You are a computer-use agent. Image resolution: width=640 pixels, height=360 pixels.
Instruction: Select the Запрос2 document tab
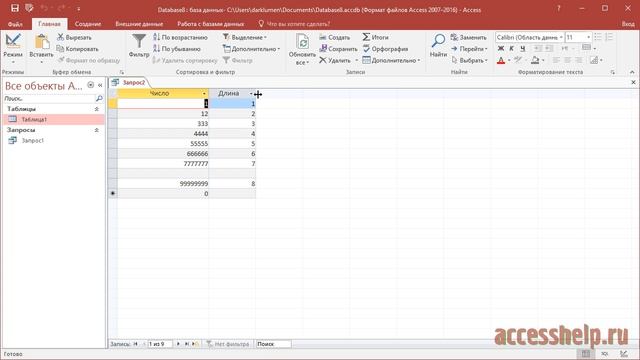[x=130, y=82]
